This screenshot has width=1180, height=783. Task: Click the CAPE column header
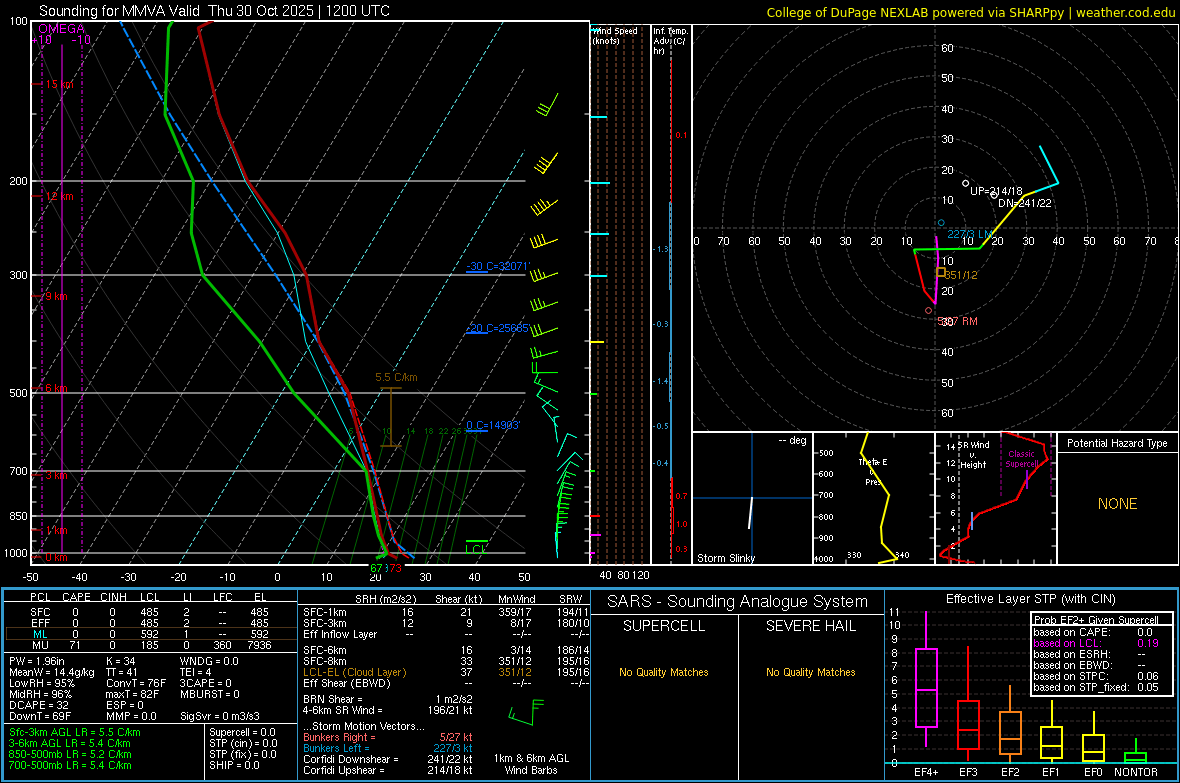pos(76,597)
